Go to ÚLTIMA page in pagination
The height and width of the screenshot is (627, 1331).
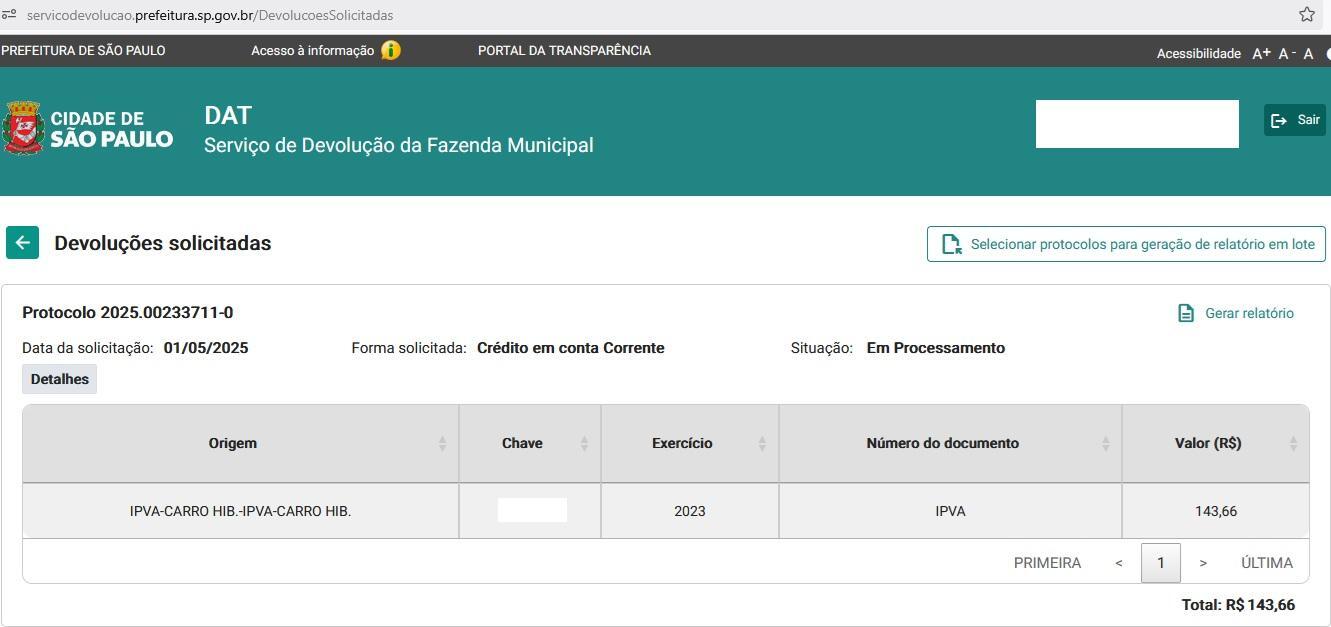1267,563
